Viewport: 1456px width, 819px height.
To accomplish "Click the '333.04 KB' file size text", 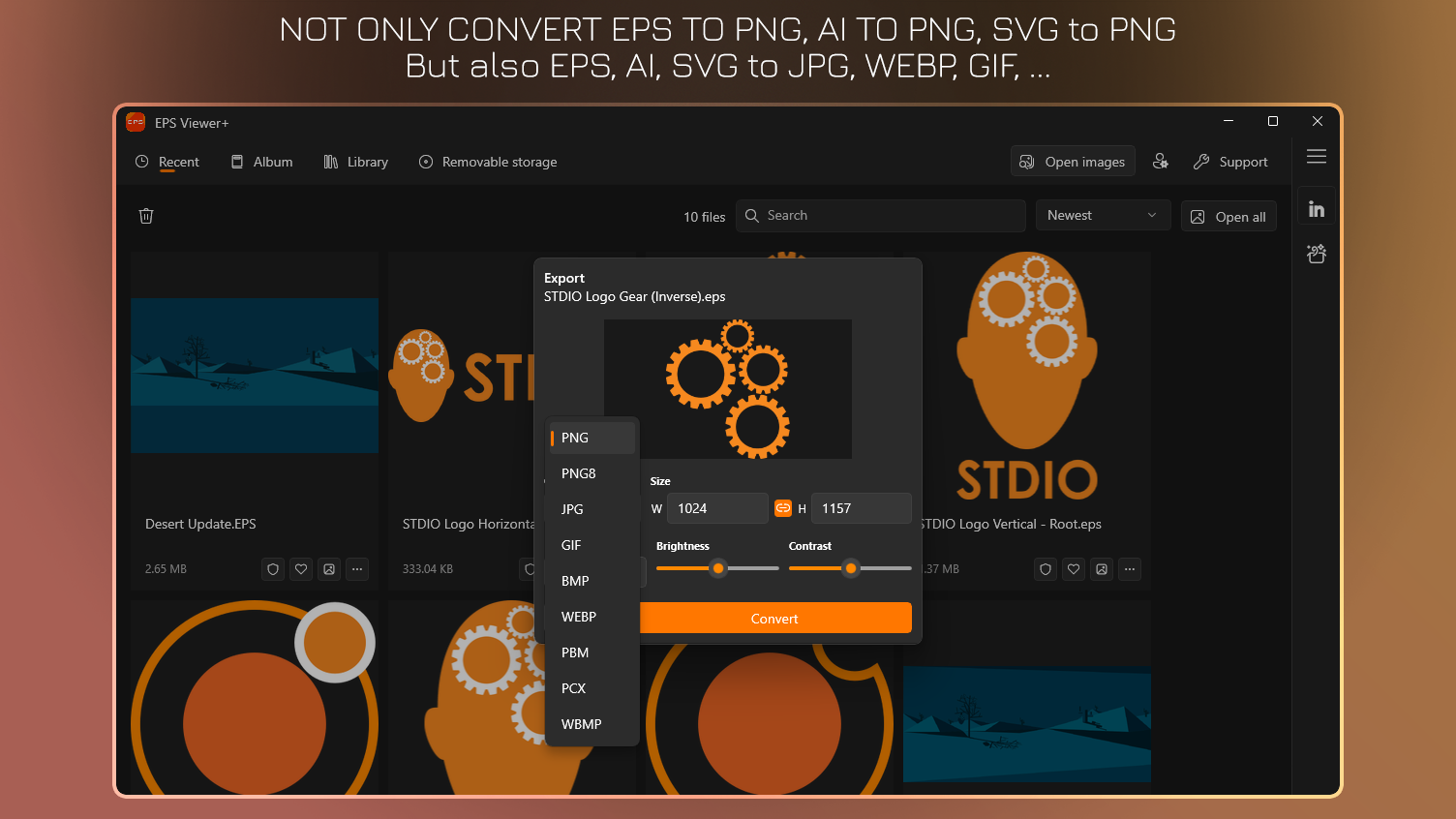I will tap(428, 569).
